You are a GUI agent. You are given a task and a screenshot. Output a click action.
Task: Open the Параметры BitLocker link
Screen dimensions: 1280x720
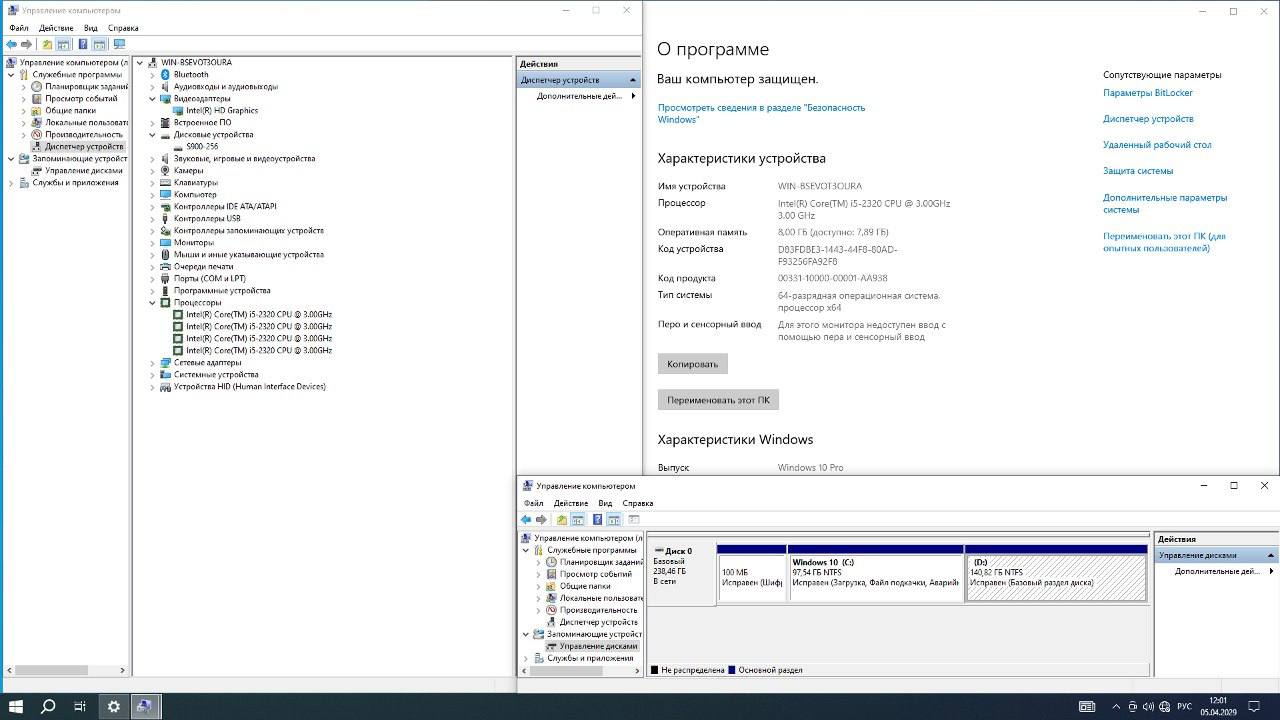(x=1148, y=93)
